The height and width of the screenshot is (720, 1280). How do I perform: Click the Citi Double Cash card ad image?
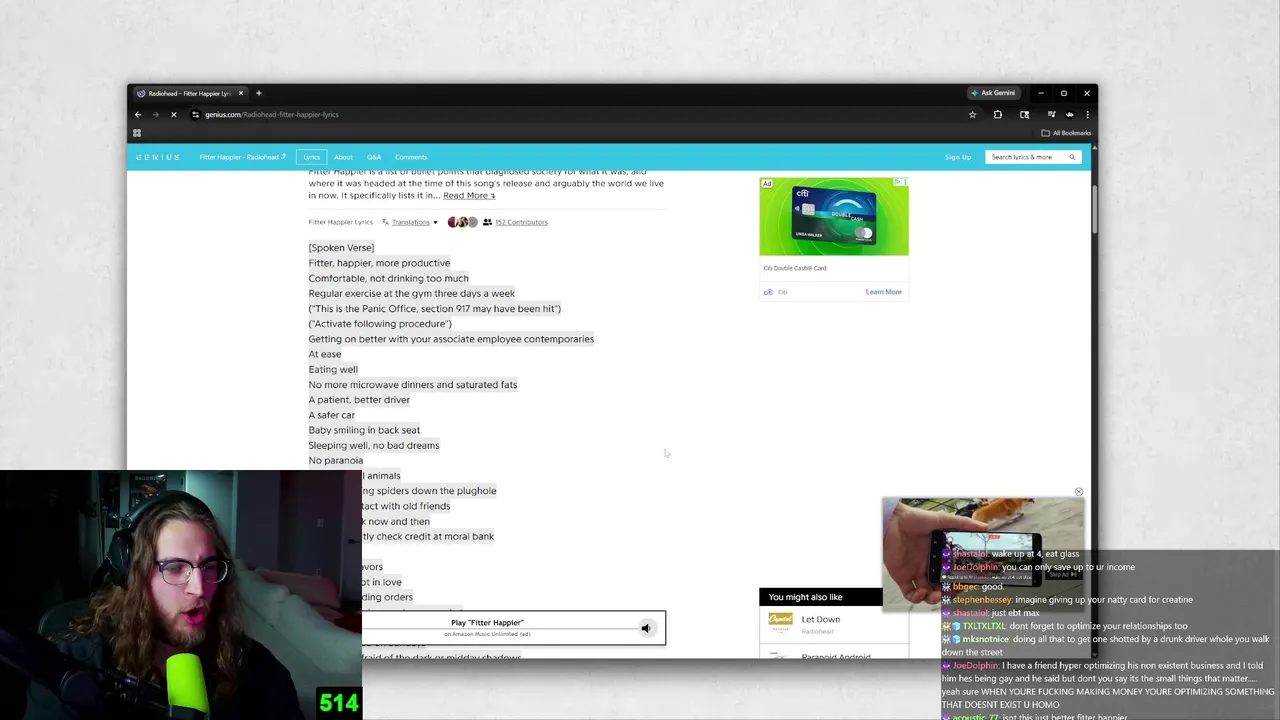point(834,217)
